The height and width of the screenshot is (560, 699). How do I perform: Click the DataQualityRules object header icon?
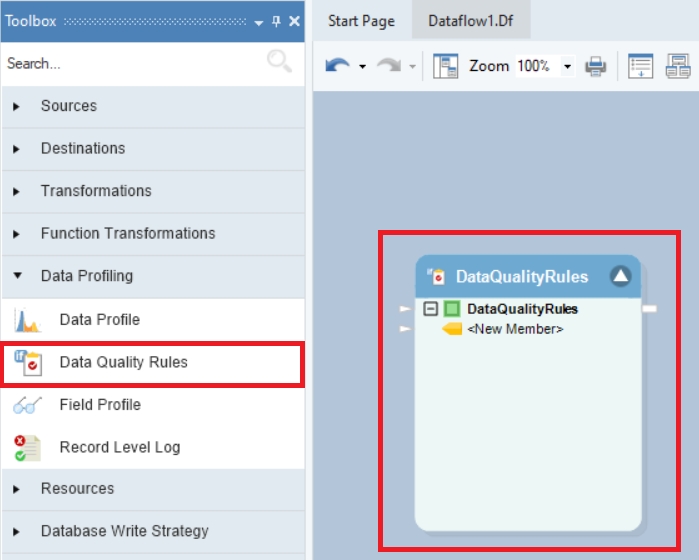pyautogui.click(x=436, y=276)
